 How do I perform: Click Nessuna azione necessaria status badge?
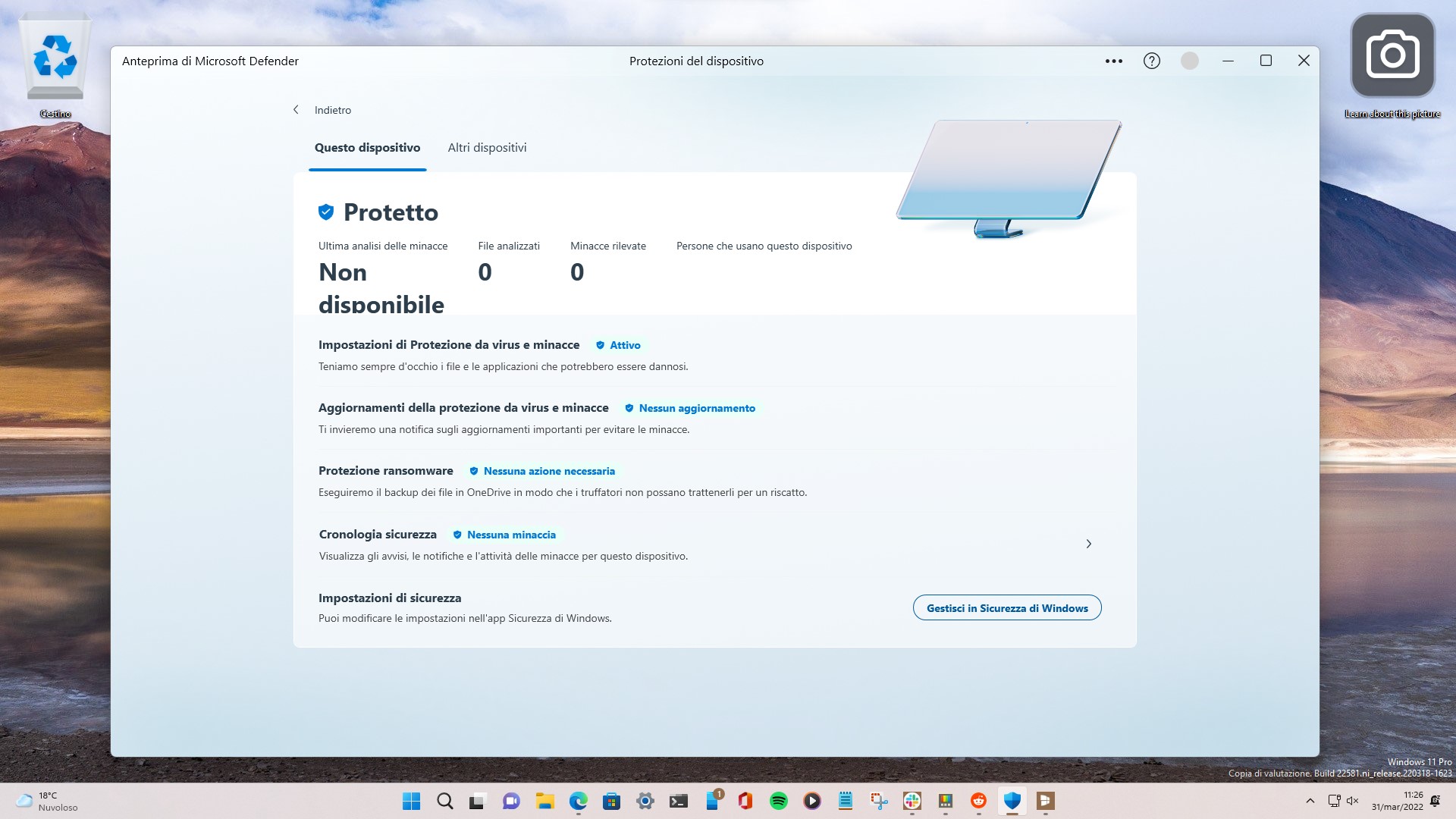click(541, 471)
